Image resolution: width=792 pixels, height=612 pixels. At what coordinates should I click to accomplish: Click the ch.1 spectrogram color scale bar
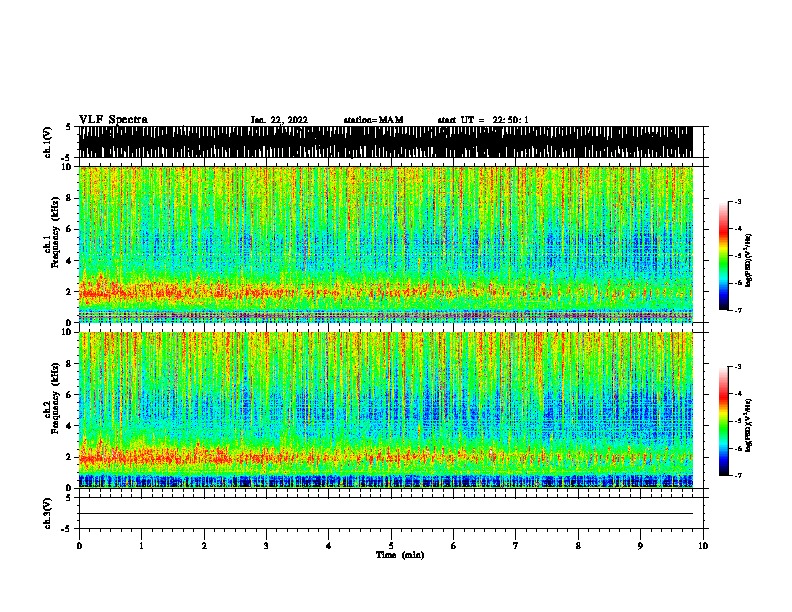724,256
